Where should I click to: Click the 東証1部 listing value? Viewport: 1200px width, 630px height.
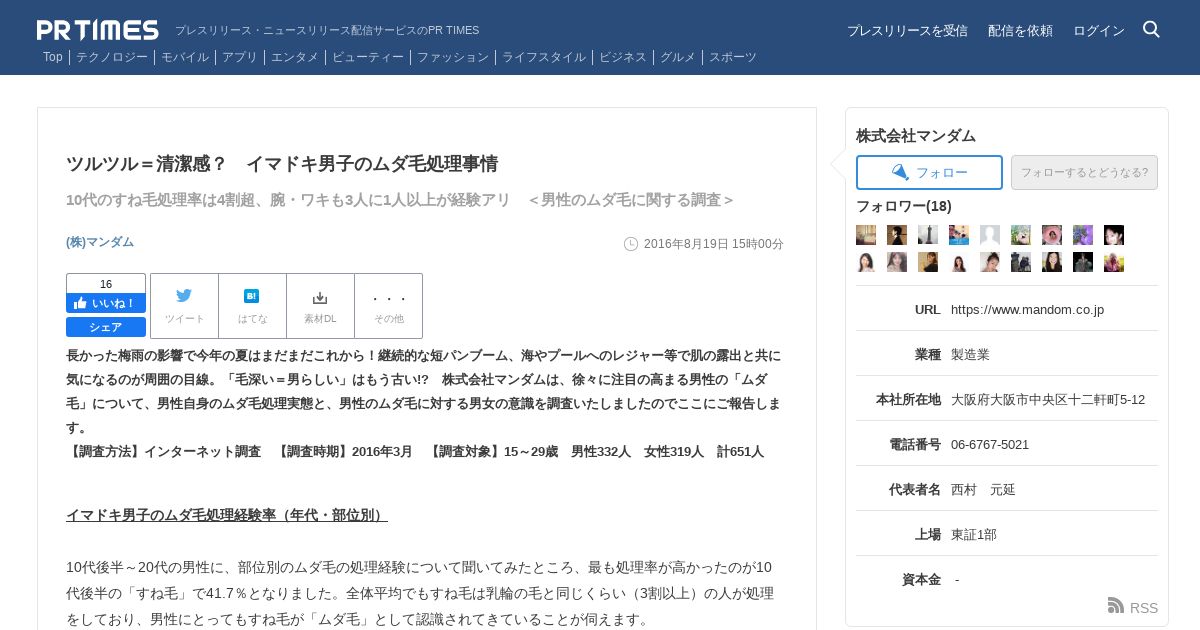click(x=974, y=534)
